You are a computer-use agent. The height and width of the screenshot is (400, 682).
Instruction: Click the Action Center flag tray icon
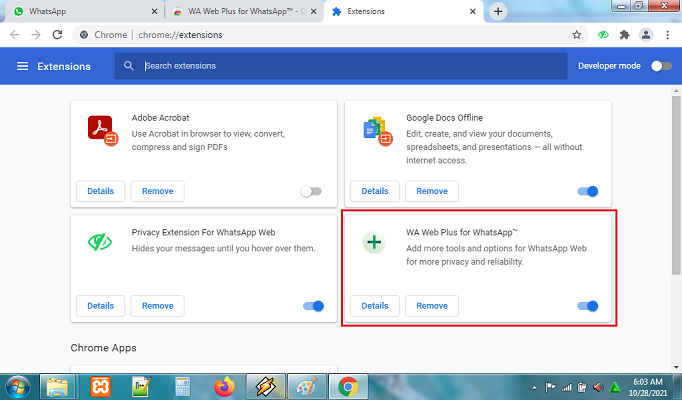point(550,387)
